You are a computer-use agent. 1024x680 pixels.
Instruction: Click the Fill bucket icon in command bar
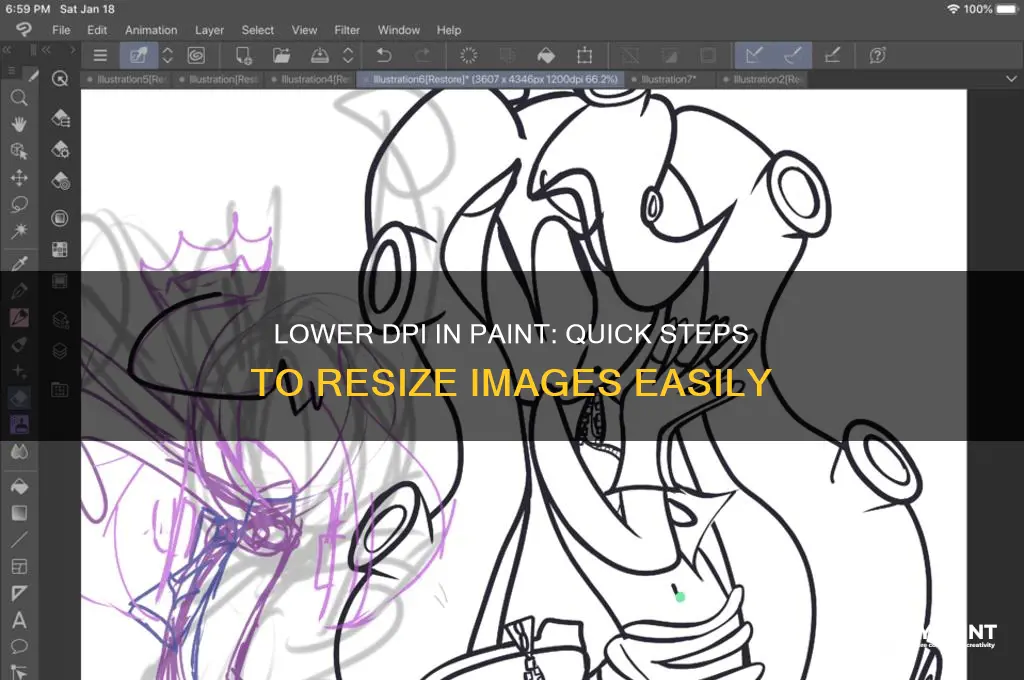pyautogui.click(x=546, y=56)
